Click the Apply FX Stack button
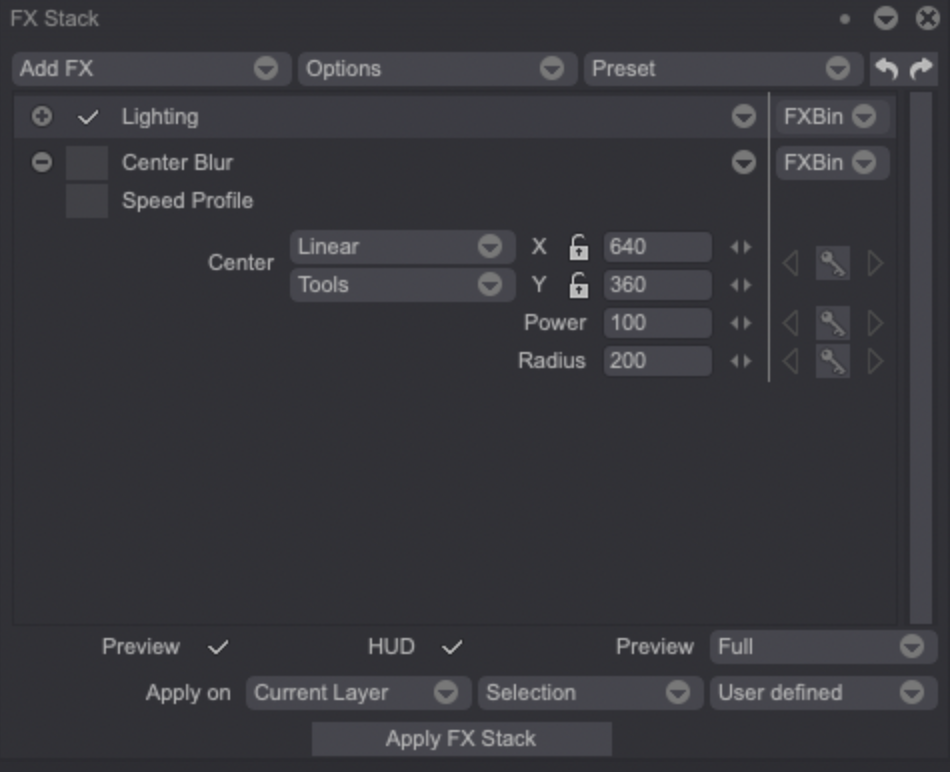Screen dimensions: 950x772 [462, 739]
